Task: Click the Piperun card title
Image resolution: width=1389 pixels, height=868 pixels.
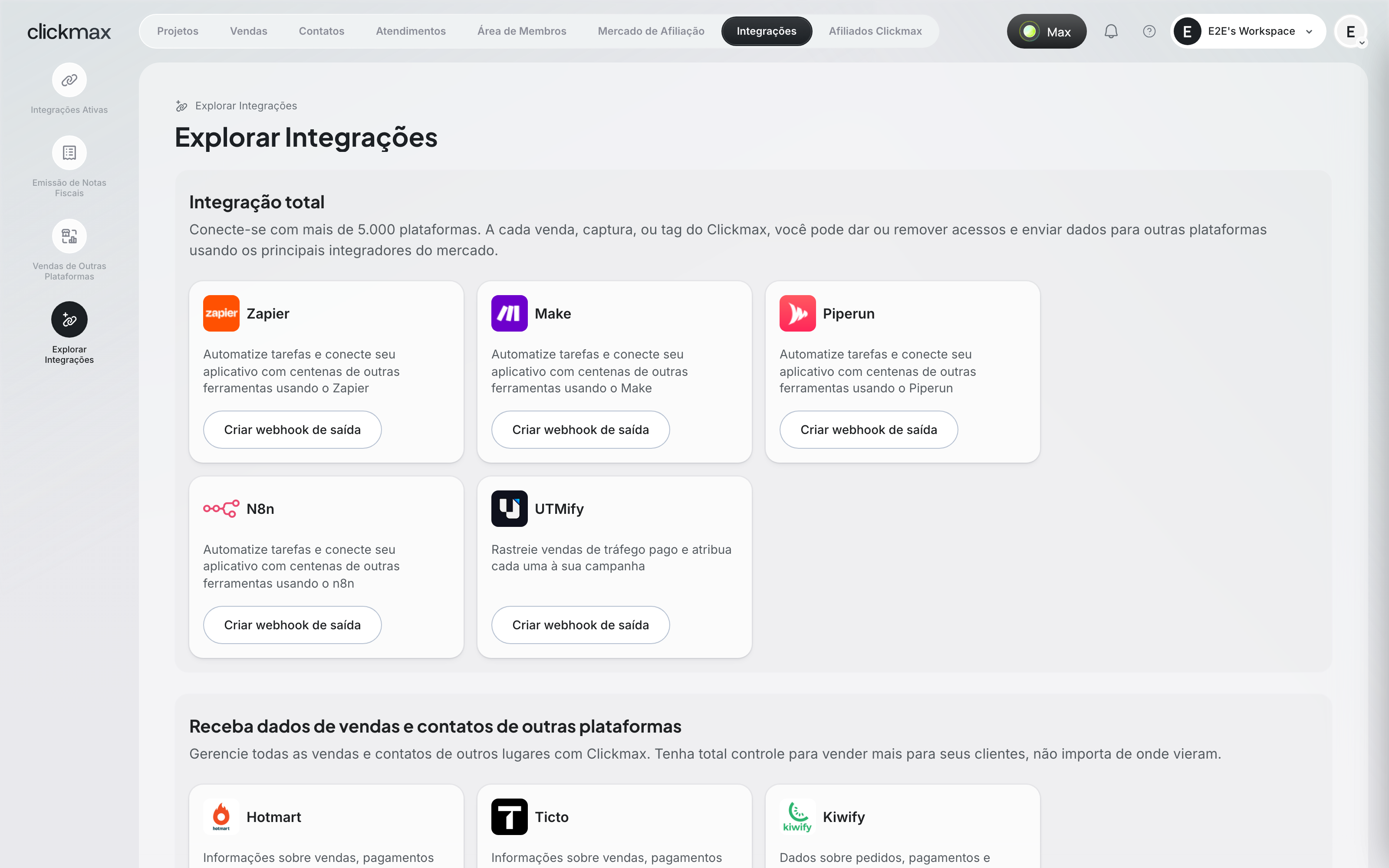Action: (848, 314)
